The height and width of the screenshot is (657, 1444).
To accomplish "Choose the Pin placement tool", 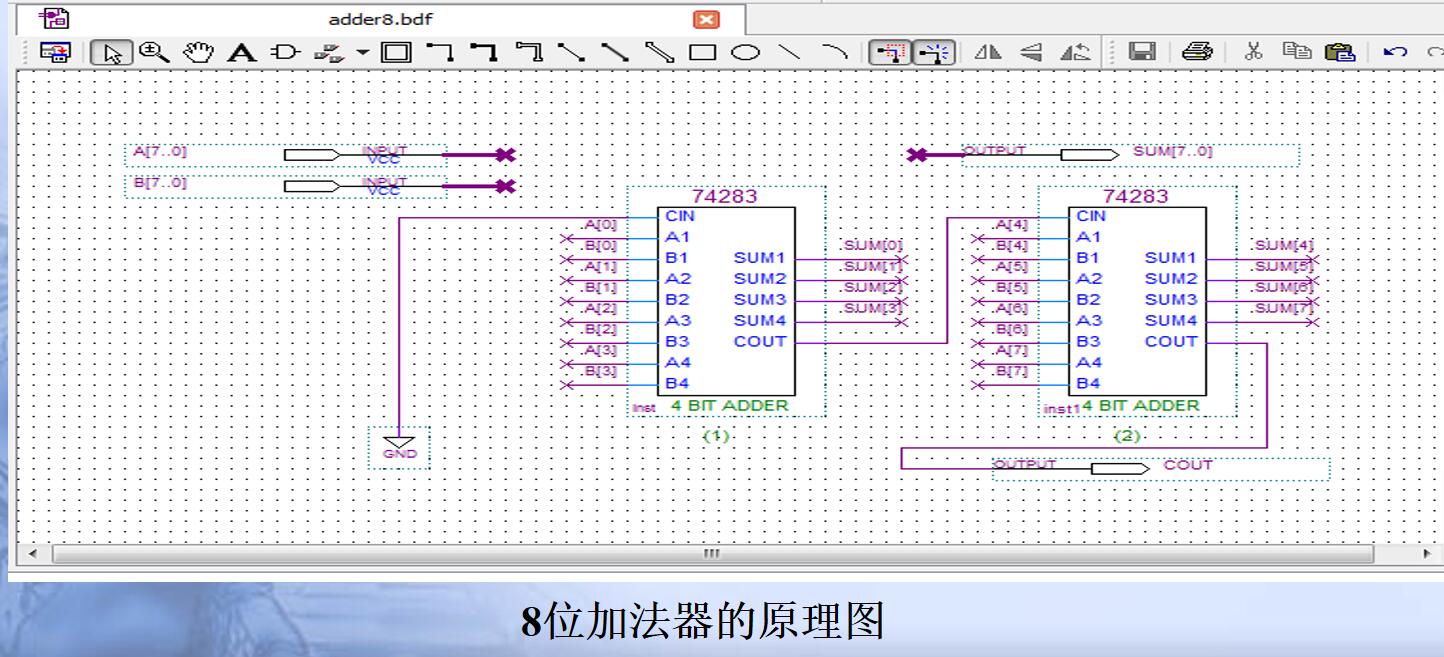I will click(x=286, y=52).
